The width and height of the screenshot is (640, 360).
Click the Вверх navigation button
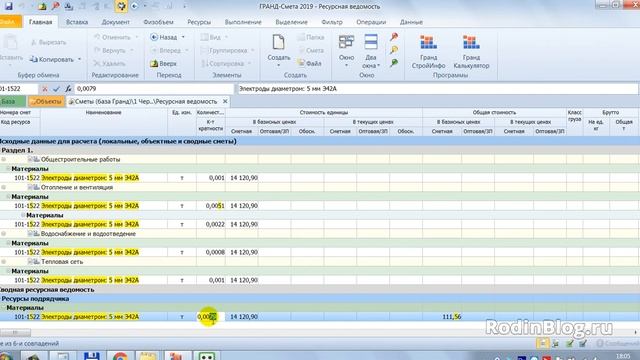coord(163,64)
